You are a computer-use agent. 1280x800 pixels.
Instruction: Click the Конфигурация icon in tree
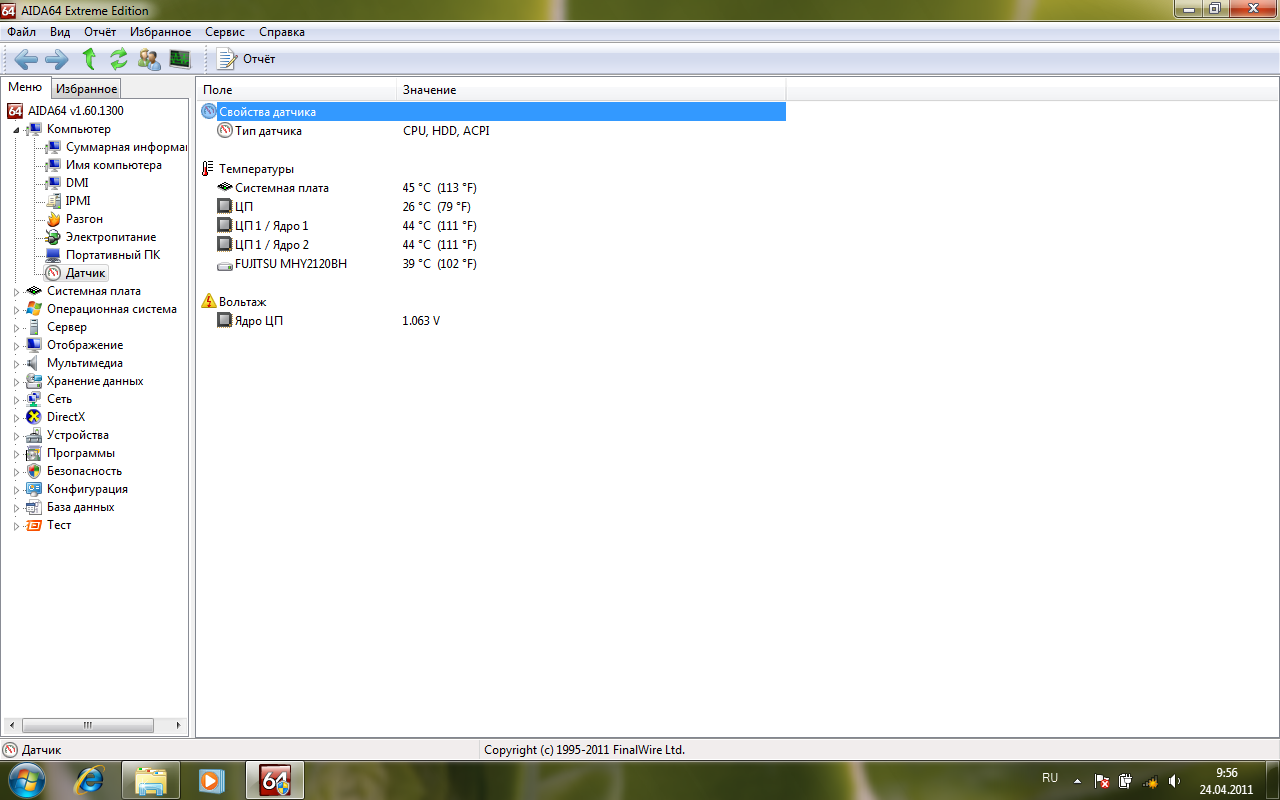[34, 489]
